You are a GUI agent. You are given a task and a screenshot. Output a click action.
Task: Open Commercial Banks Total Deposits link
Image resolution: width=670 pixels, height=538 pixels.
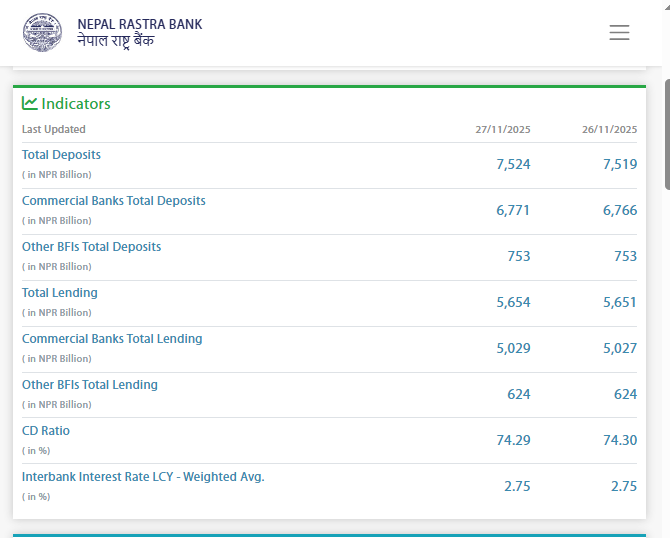(x=114, y=201)
